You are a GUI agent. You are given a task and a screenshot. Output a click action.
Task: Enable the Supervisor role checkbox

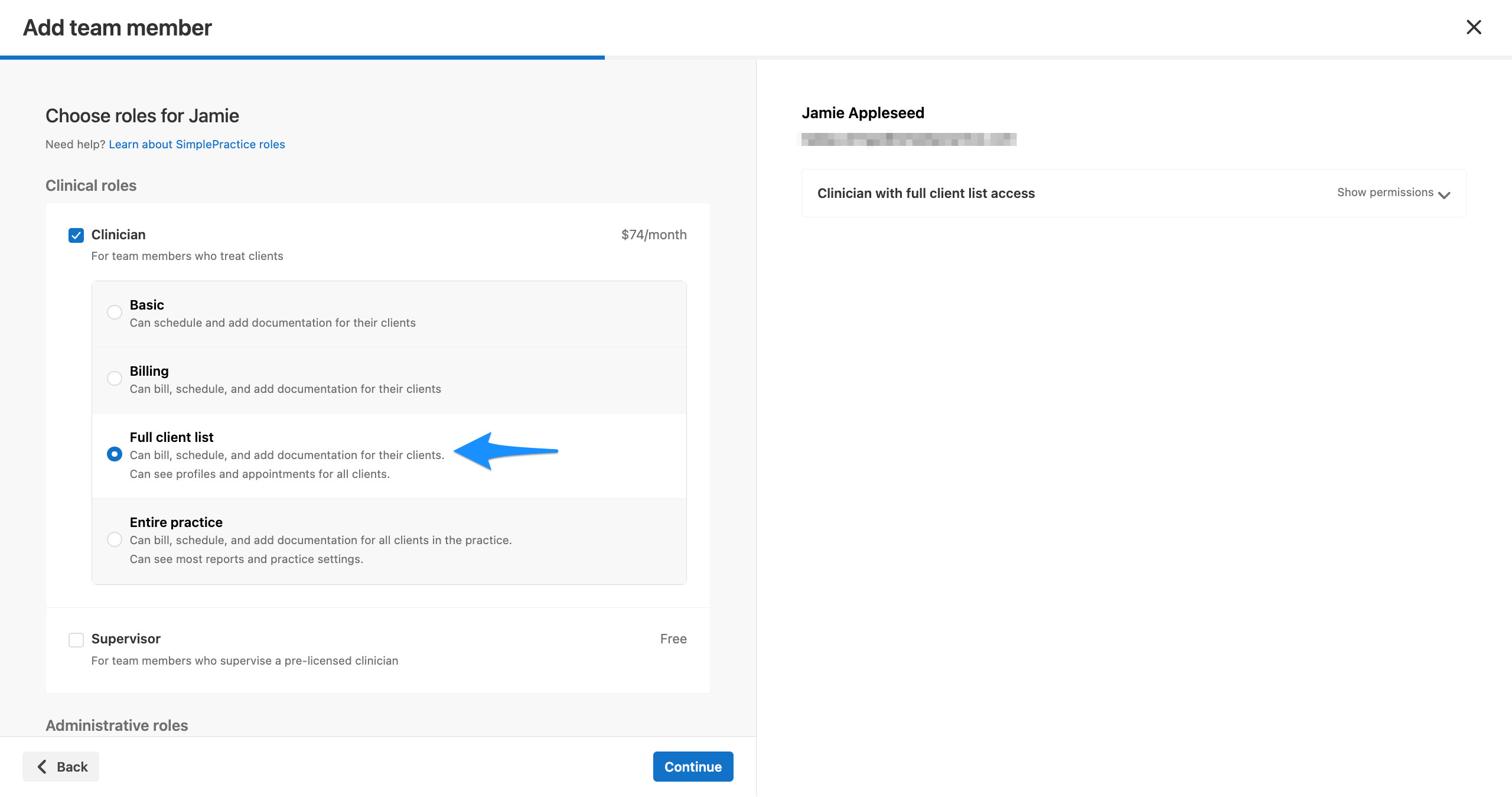(x=76, y=640)
